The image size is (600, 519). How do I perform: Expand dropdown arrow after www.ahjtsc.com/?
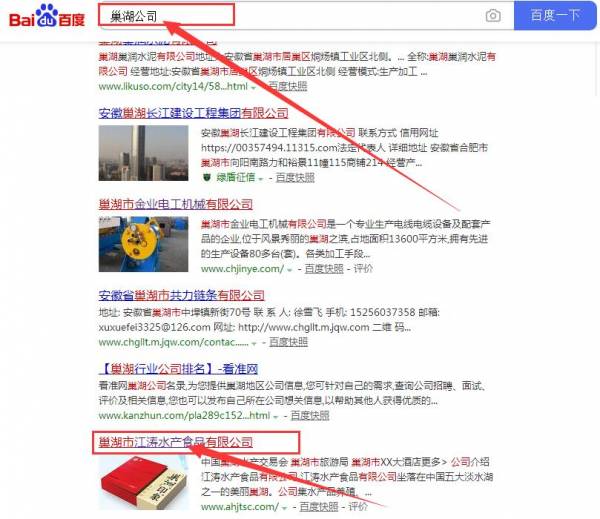pyautogui.click(x=284, y=508)
